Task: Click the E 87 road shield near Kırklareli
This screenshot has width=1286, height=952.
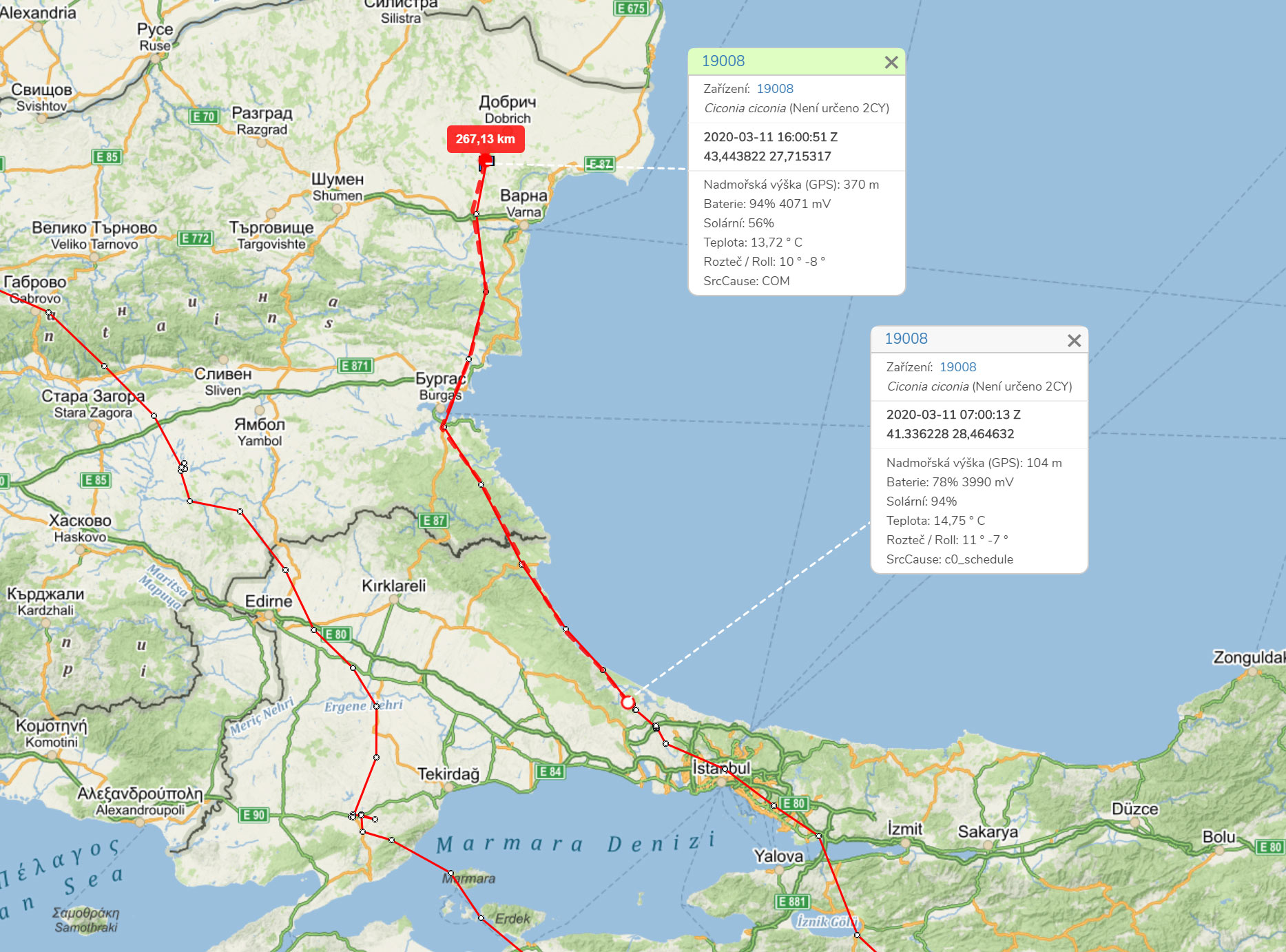Action: pos(433,521)
